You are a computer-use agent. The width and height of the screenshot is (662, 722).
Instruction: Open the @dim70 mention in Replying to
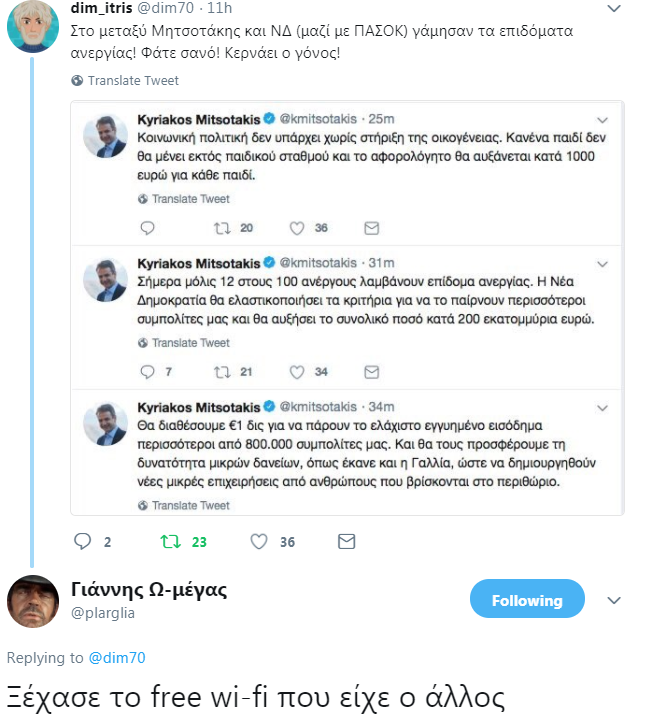point(117,658)
